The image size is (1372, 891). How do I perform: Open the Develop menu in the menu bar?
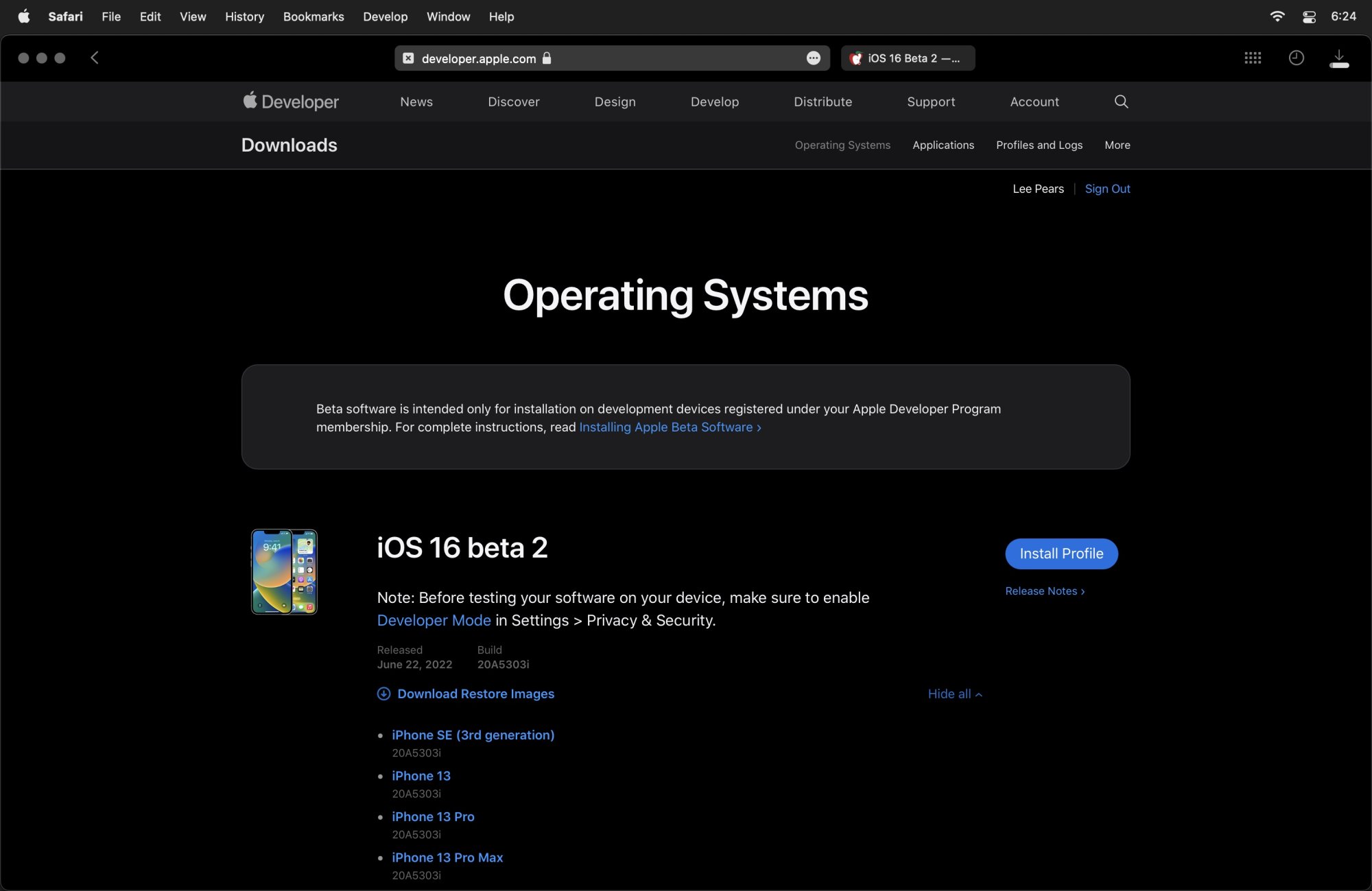tap(385, 16)
